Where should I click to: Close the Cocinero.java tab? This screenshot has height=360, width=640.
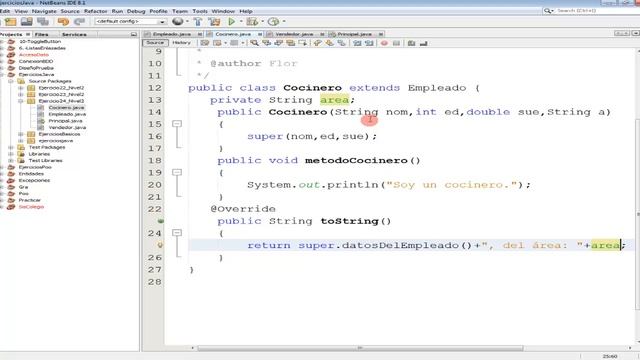[260, 34]
